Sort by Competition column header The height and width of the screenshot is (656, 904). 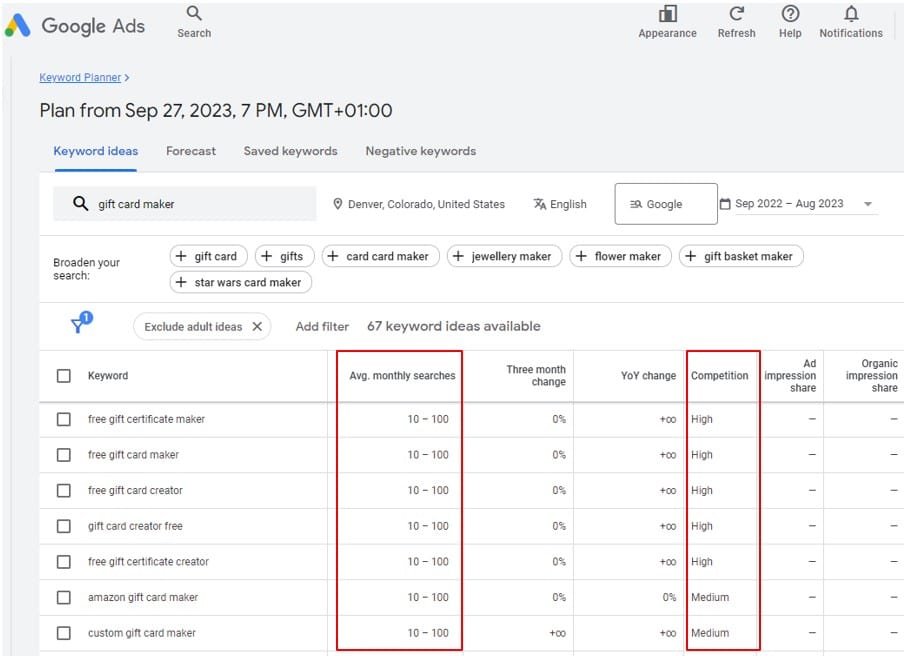pos(720,376)
